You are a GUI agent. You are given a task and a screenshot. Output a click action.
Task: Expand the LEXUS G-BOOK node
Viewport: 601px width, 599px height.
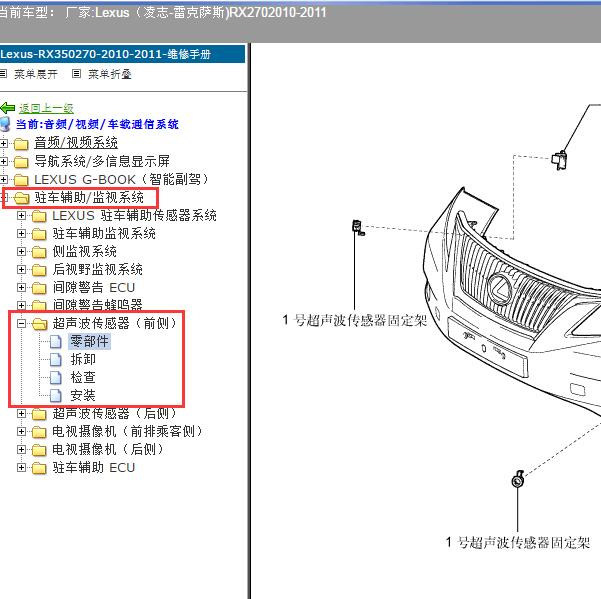[x=3, y=180]
